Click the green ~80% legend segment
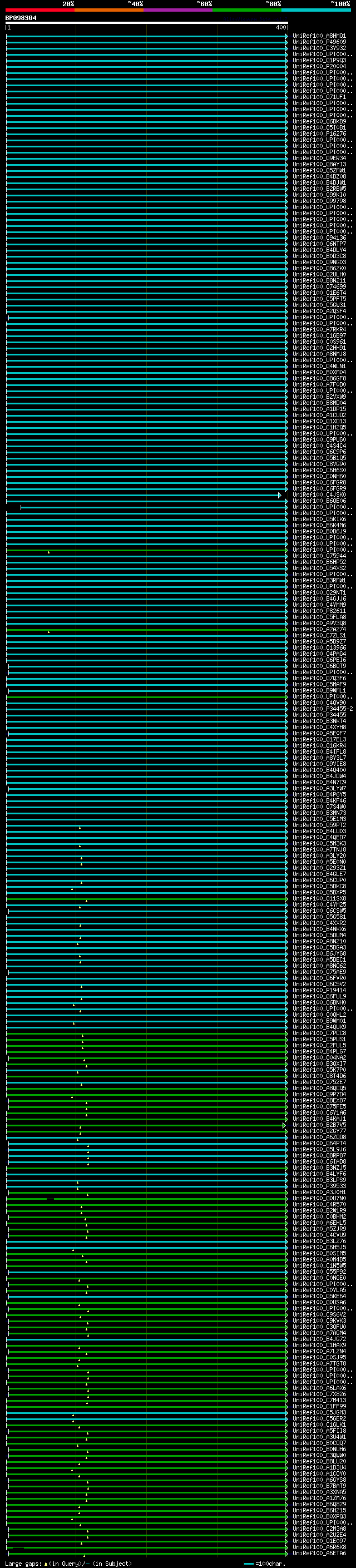 (246, 10)
